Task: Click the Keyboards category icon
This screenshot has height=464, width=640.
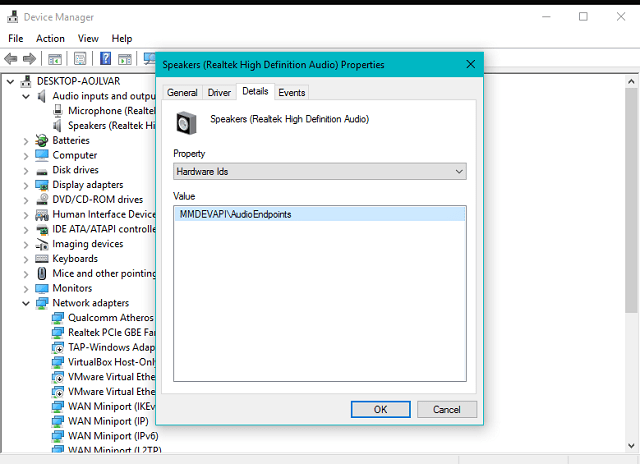Action: 42,259
